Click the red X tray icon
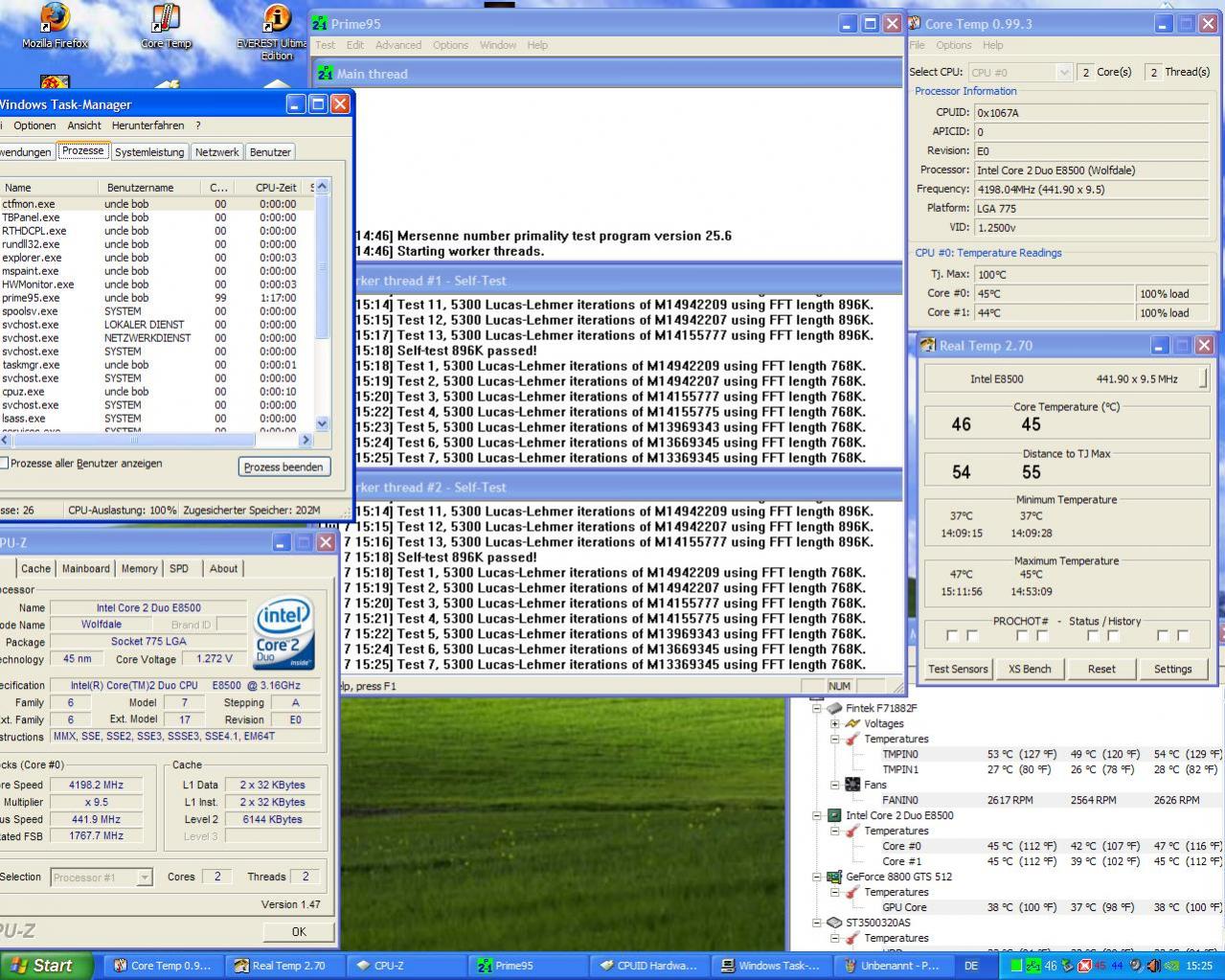Screen dimensions: 1225x980 pyautogui.click(x=1085, y=966)
